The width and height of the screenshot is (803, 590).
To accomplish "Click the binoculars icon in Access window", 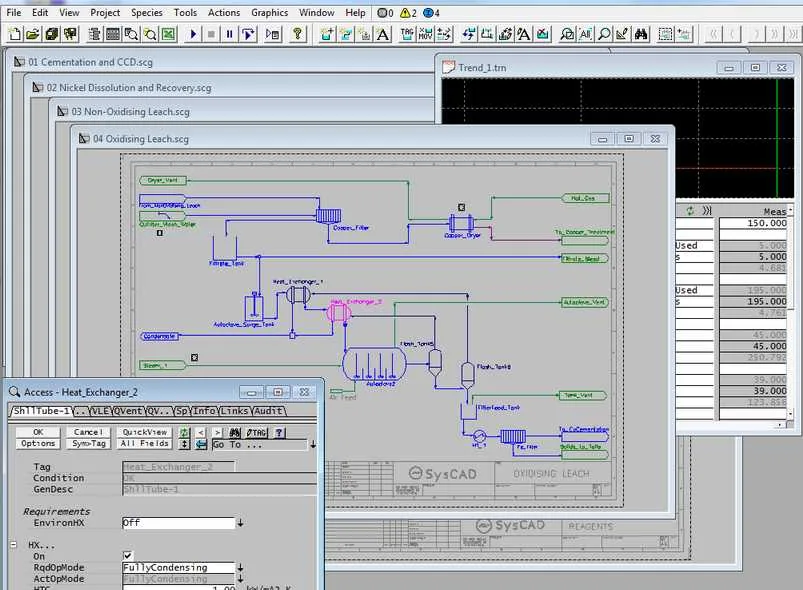I will coord(235,433).
